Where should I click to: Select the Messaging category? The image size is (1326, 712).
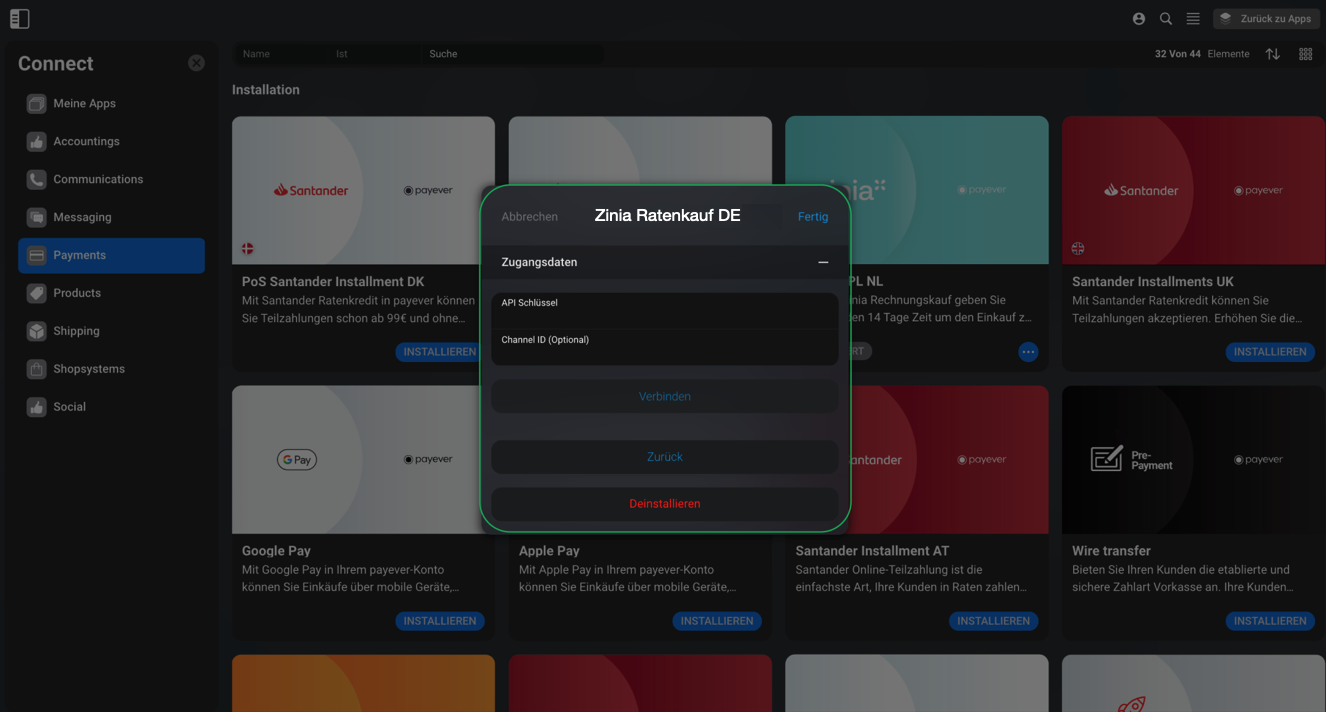point(111,218)
